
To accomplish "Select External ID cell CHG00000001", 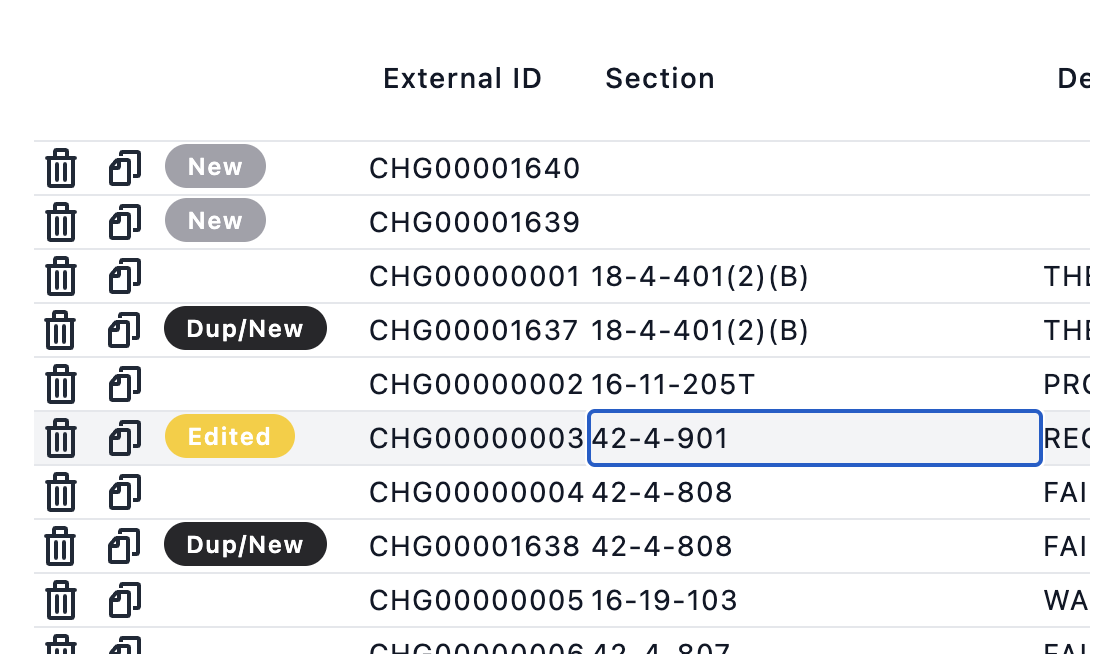I will [475, 276].
